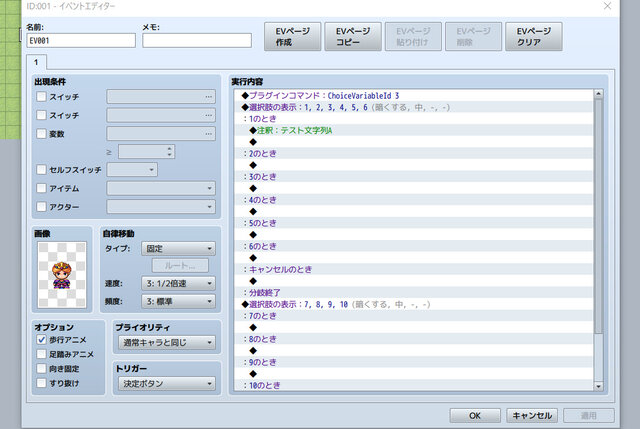Enable the 変数 condition checkbox
The height and width of the screenshot is (429, 640).
point(41,133)
